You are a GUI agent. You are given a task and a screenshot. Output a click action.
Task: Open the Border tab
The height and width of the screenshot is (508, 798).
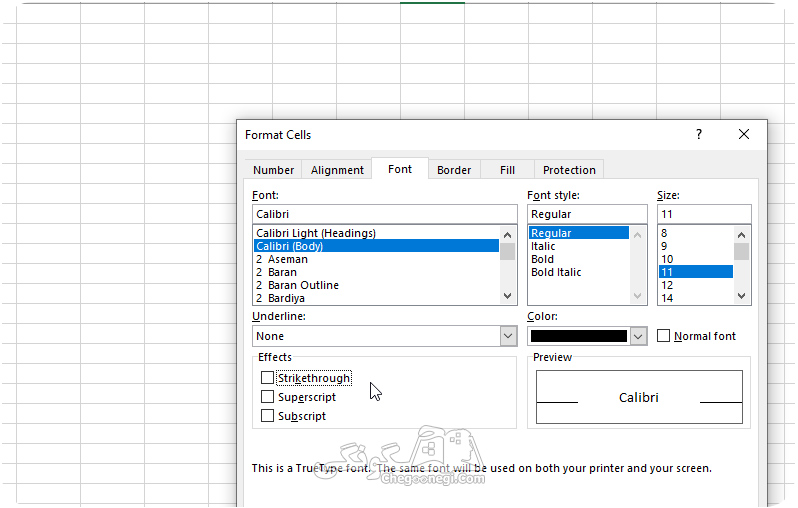coord(454,170)
